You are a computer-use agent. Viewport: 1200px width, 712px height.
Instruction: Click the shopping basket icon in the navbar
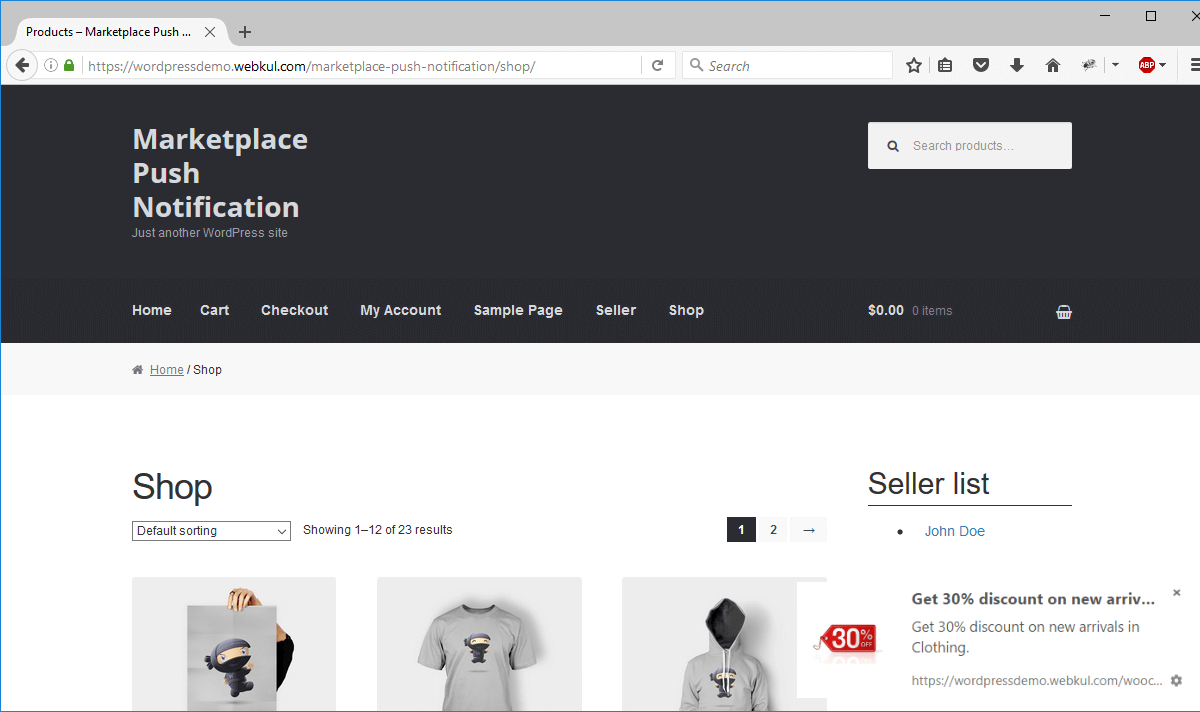[x=1063, y=311]
